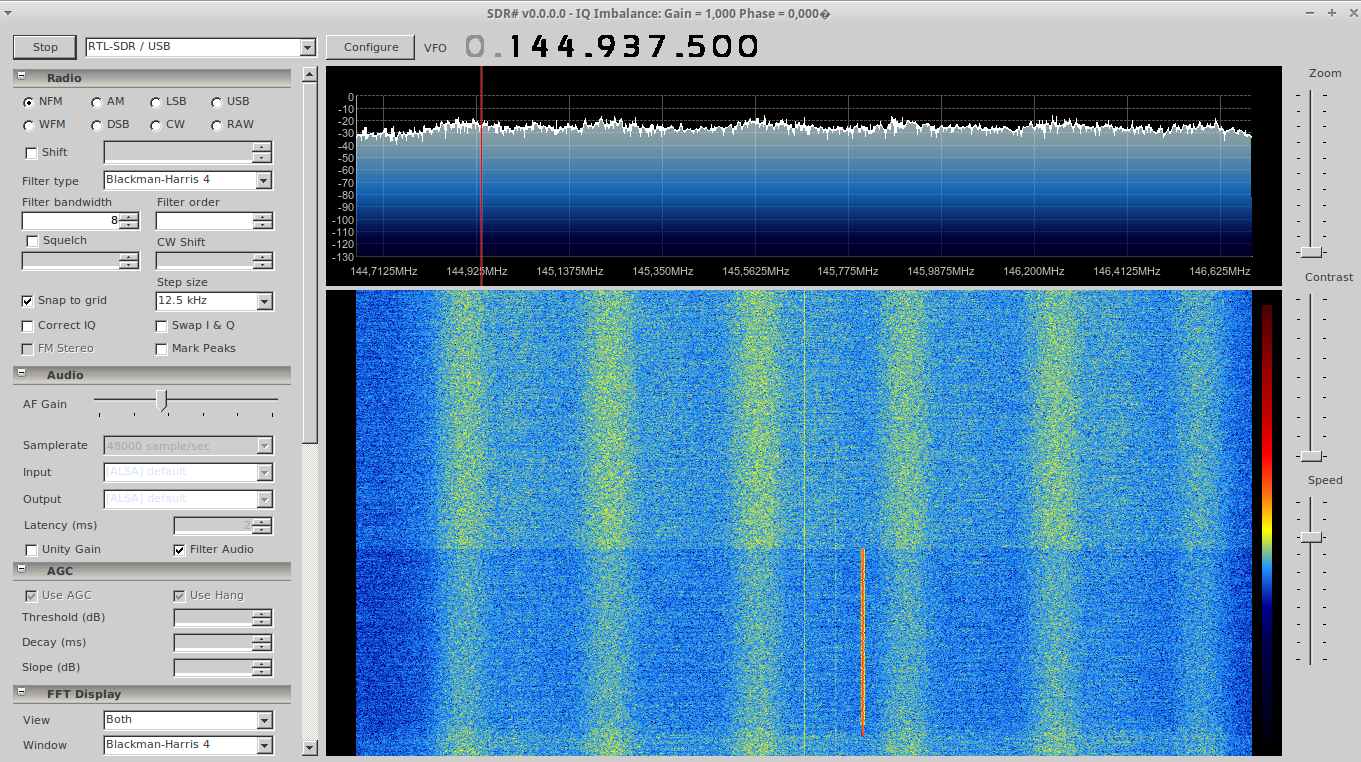Screen dimensions: 1361x762
Task: Enable the Squelch checkbox
Action: click(31, 240)
